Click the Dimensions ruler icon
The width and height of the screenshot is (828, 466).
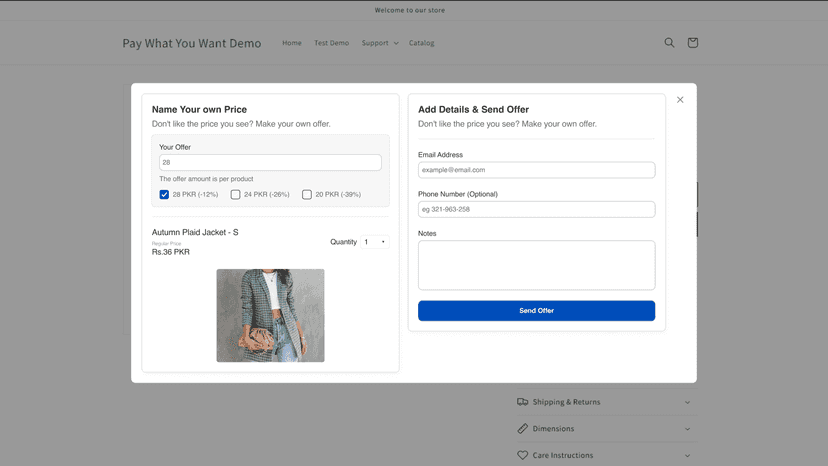point(522,428)
